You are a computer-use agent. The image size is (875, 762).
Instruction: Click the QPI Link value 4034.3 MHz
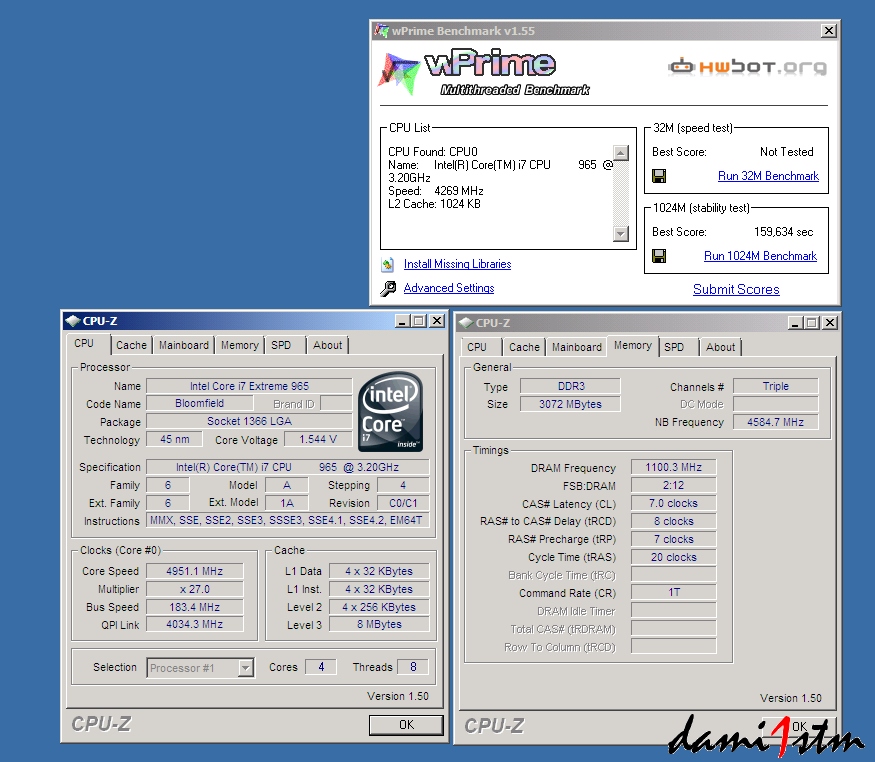(x=194, y=624)
